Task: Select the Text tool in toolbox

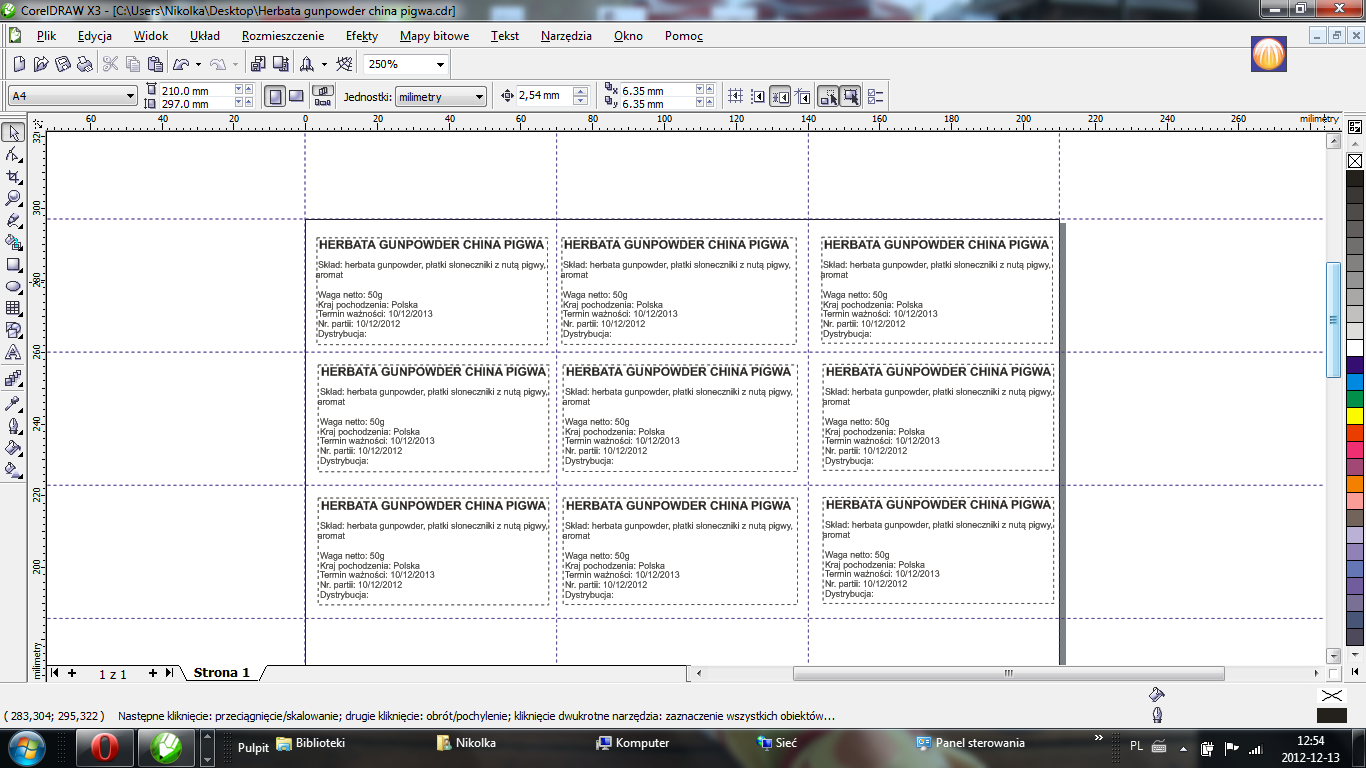Action: pyautogui.click(x=14, y=353)
